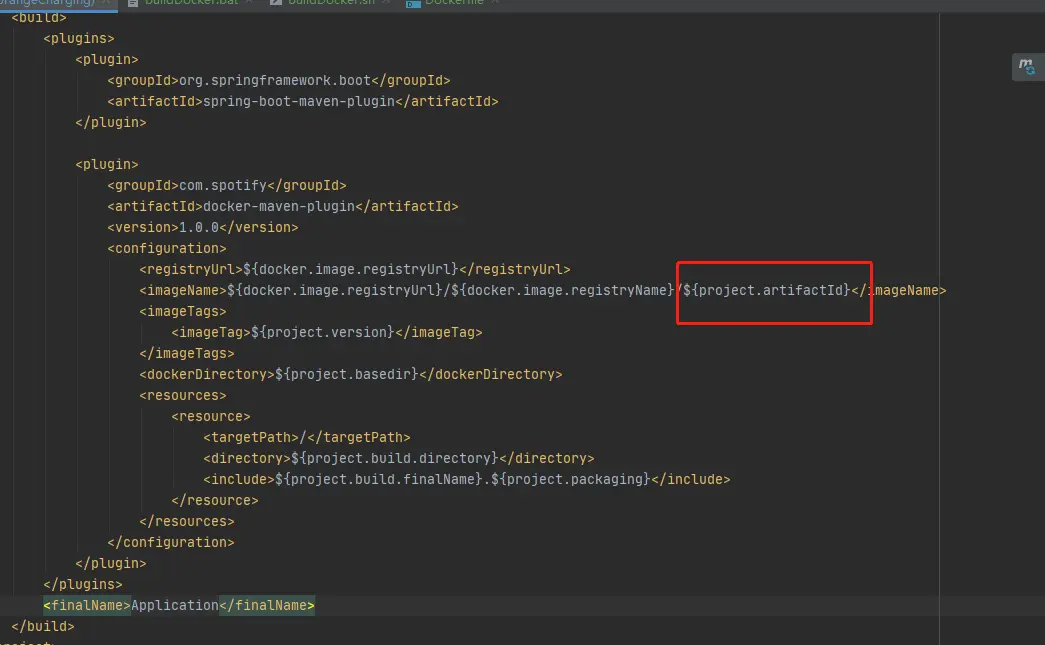
Task: Click the dockerDirectory ${project.basedir} line
Action: (x=351, y=374)
